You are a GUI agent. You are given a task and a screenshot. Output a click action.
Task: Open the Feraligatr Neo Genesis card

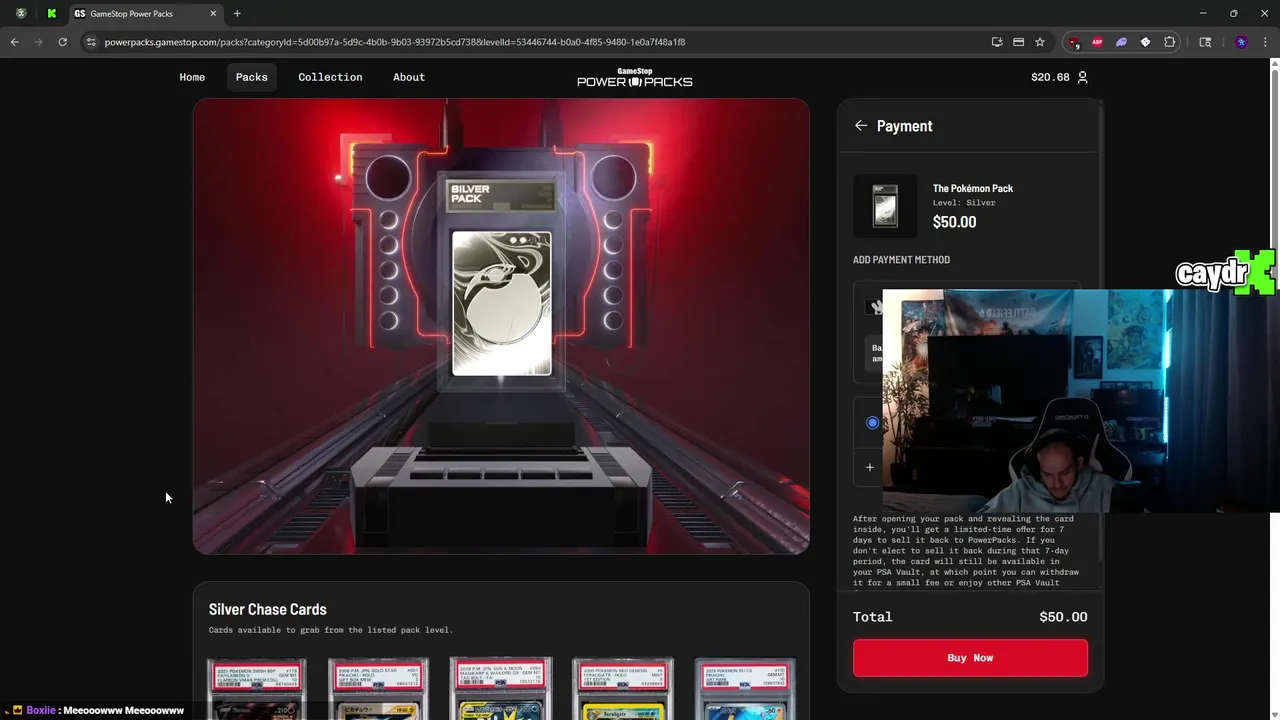[x=623, y=689]
